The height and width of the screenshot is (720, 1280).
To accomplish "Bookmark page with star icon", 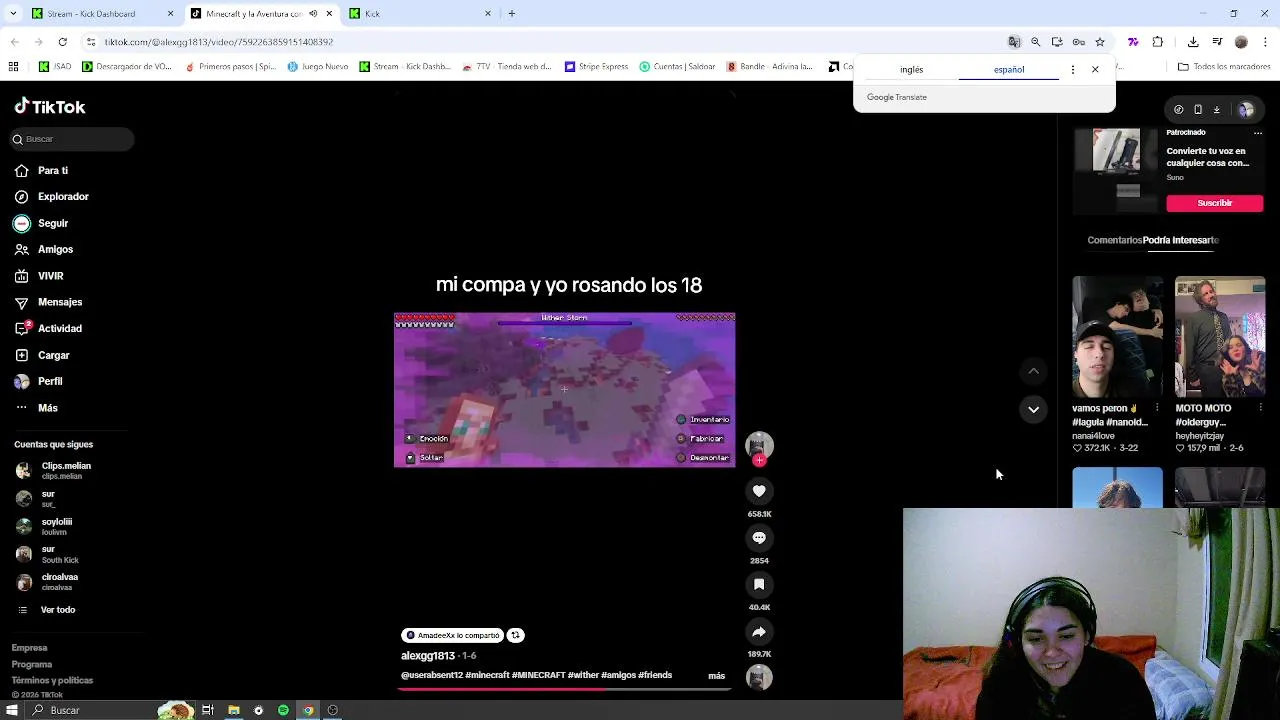I will pos(1100,42).
